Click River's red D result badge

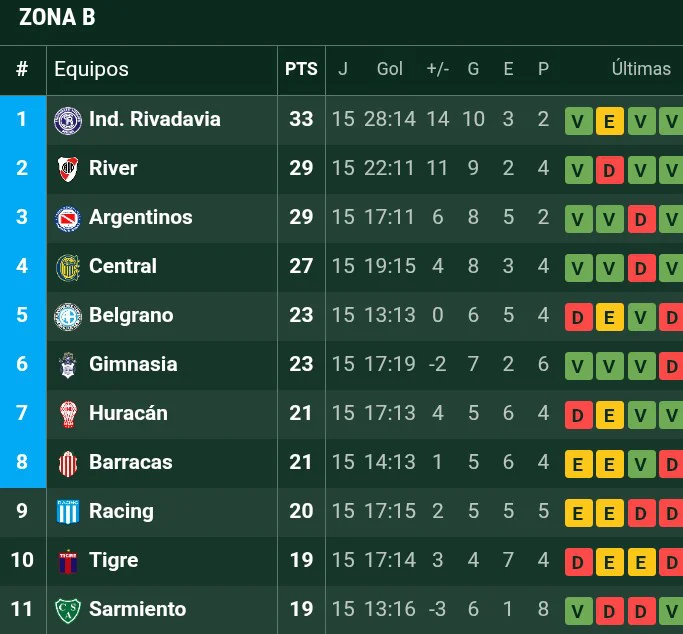click(609, 169)
